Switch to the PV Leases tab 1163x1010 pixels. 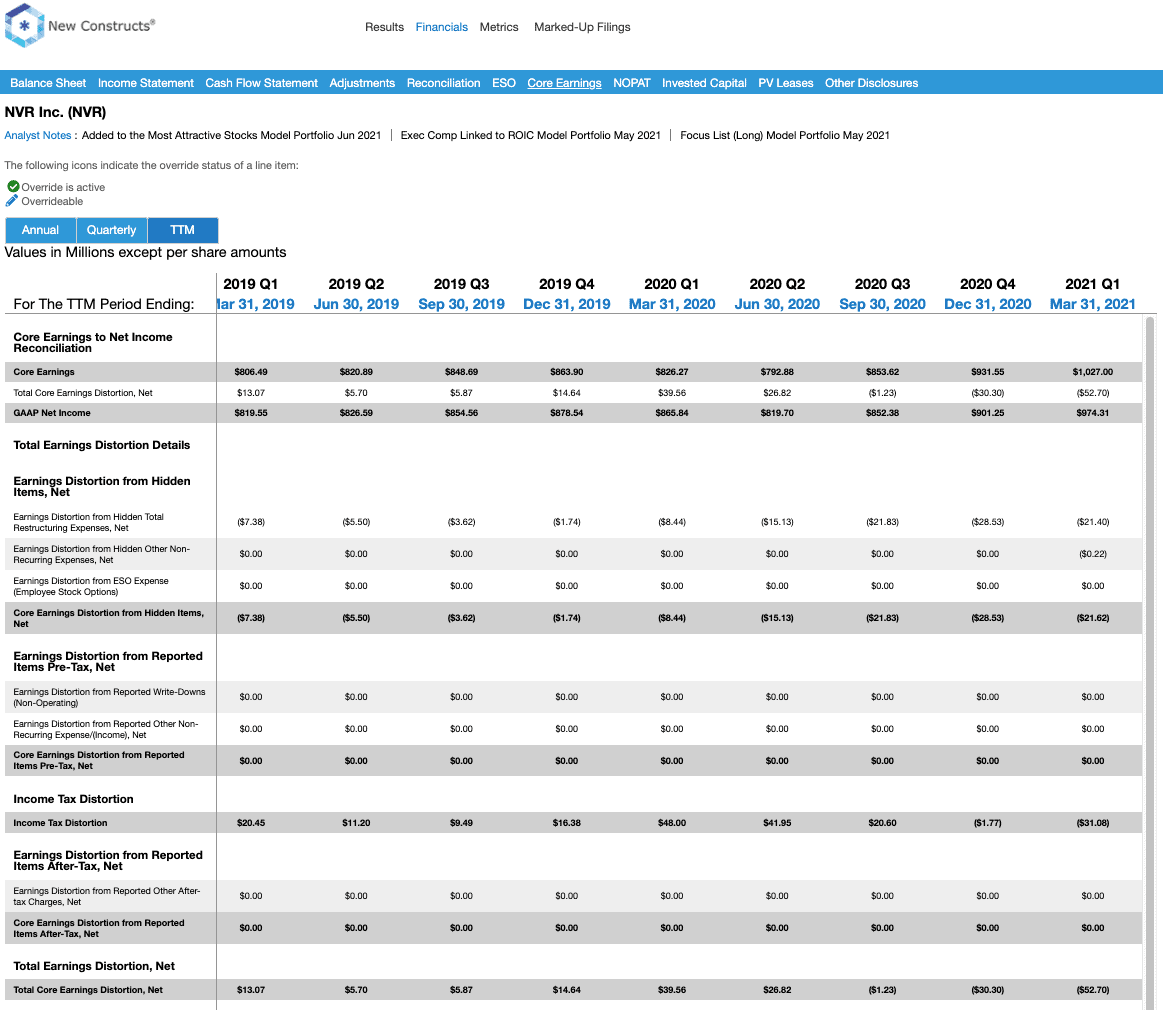point(785,83)
